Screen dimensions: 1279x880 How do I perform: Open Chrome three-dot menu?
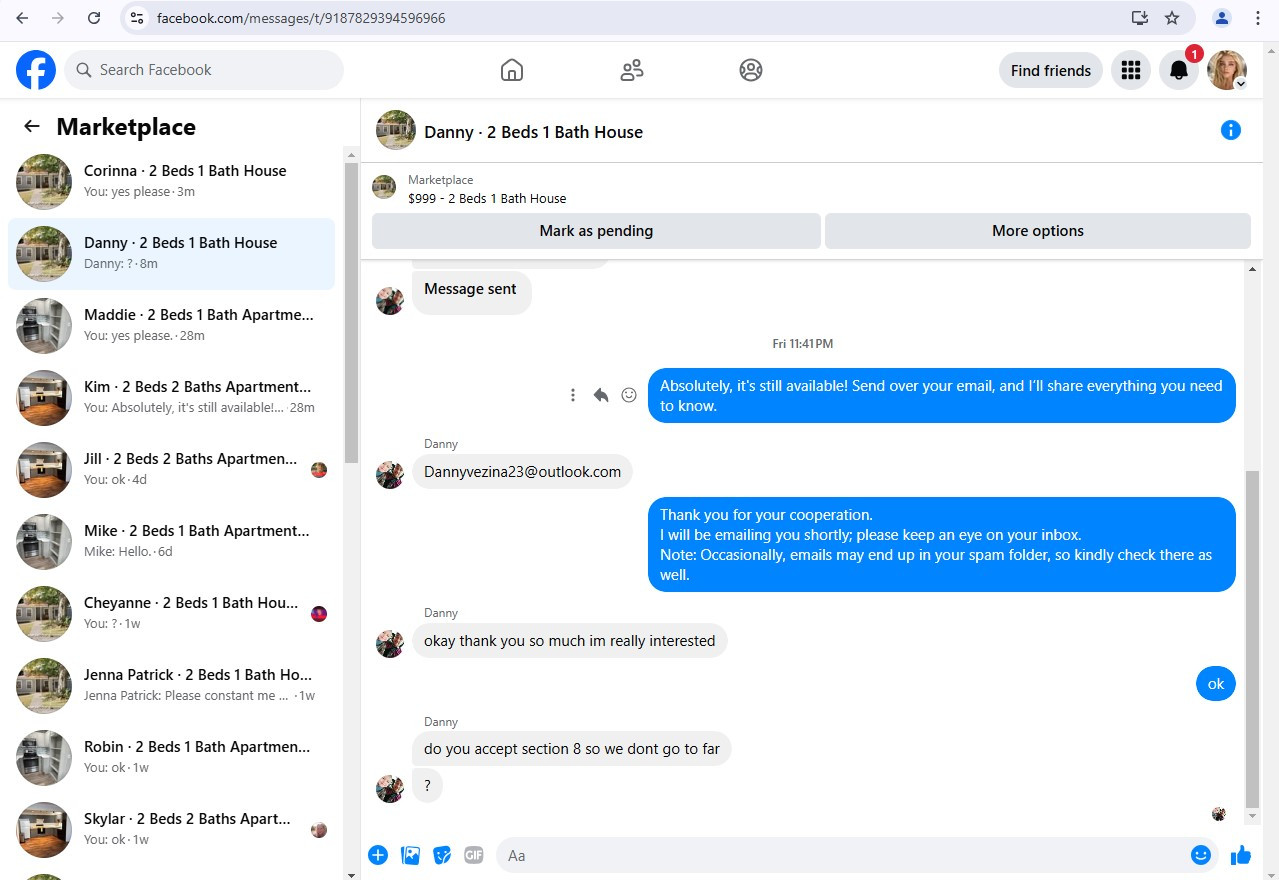tap(1258, 18)
